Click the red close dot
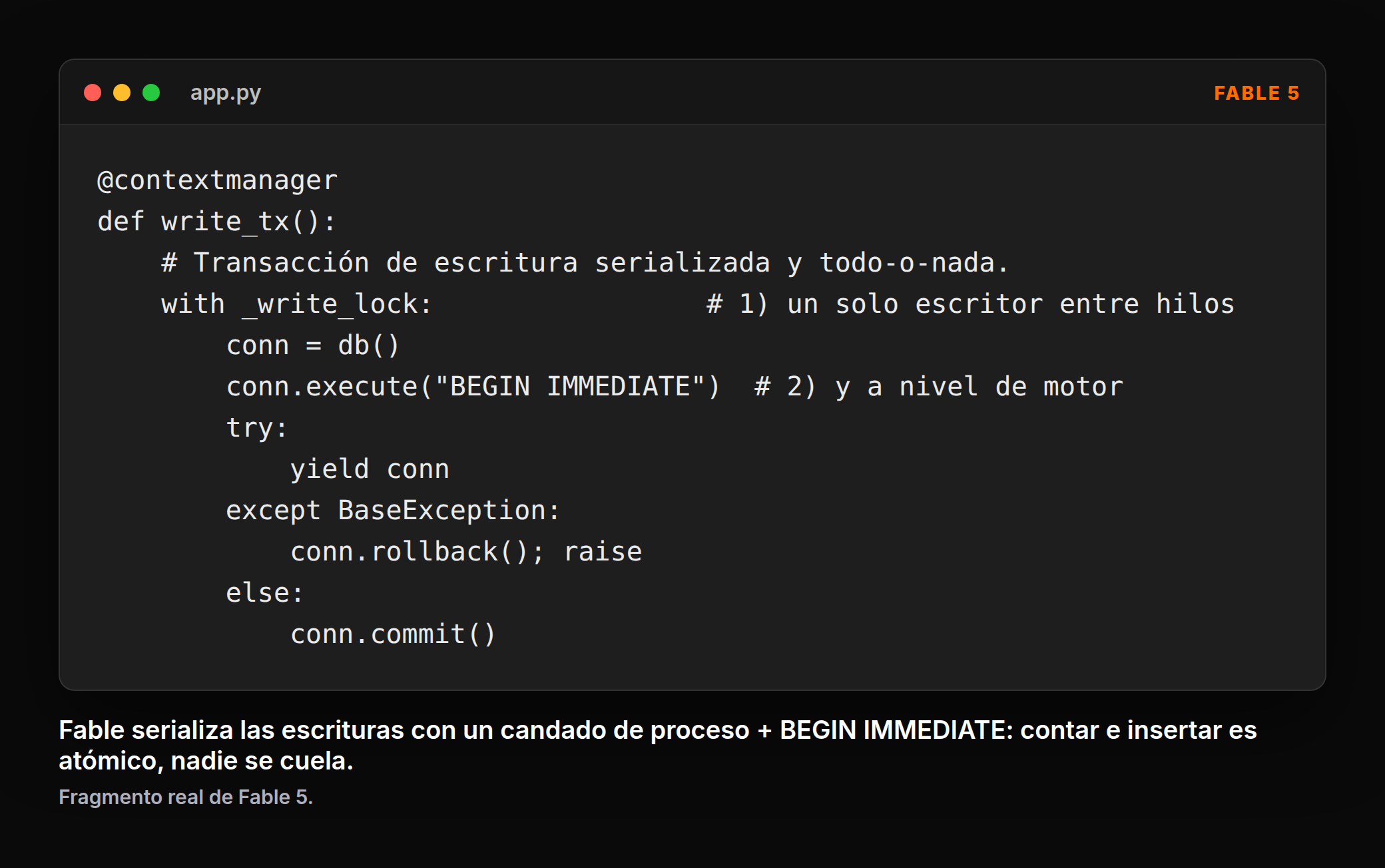1385x868 pixels. 93,93
